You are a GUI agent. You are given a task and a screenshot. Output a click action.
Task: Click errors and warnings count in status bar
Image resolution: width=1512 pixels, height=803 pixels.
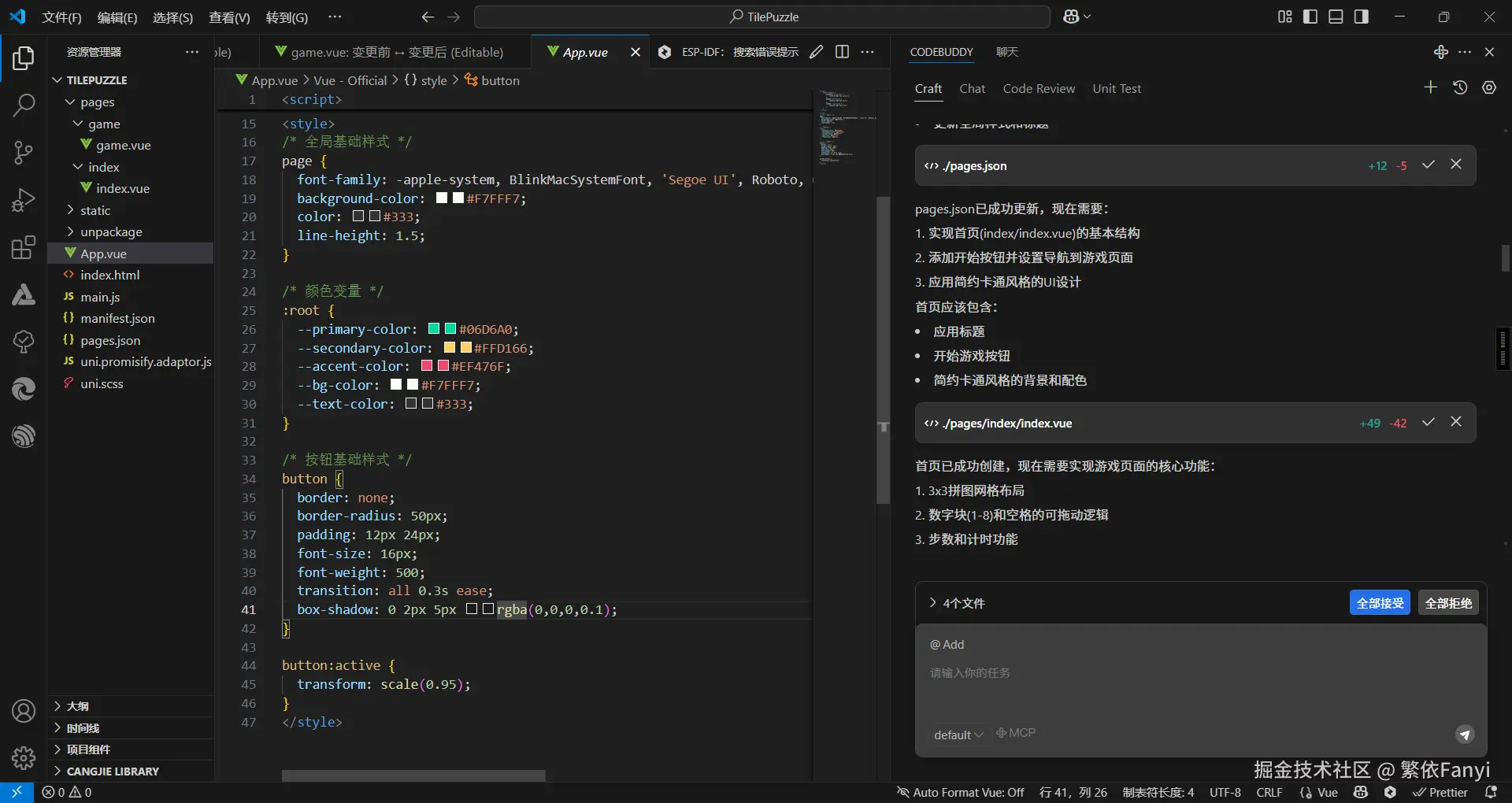coord(67,792)
